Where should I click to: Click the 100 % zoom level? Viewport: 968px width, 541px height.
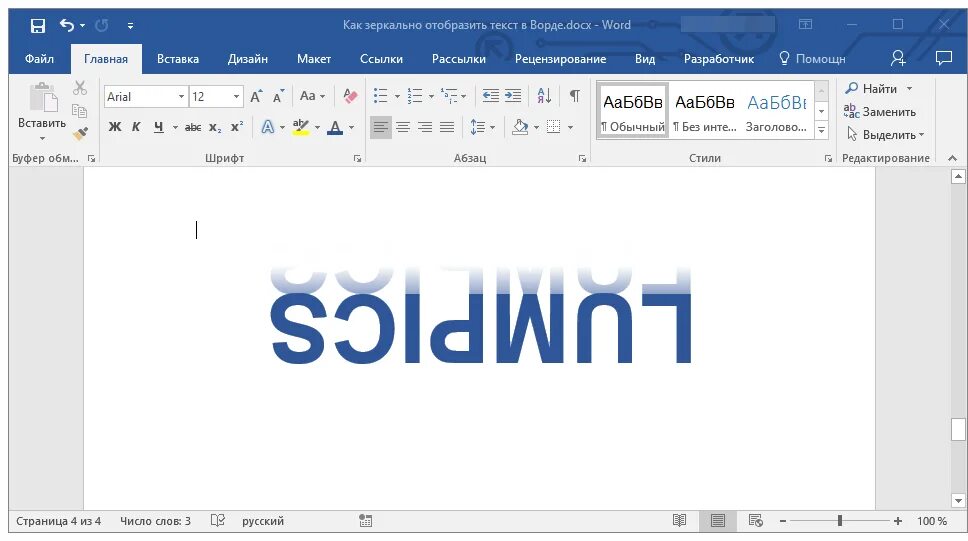[x=932, y=521]
